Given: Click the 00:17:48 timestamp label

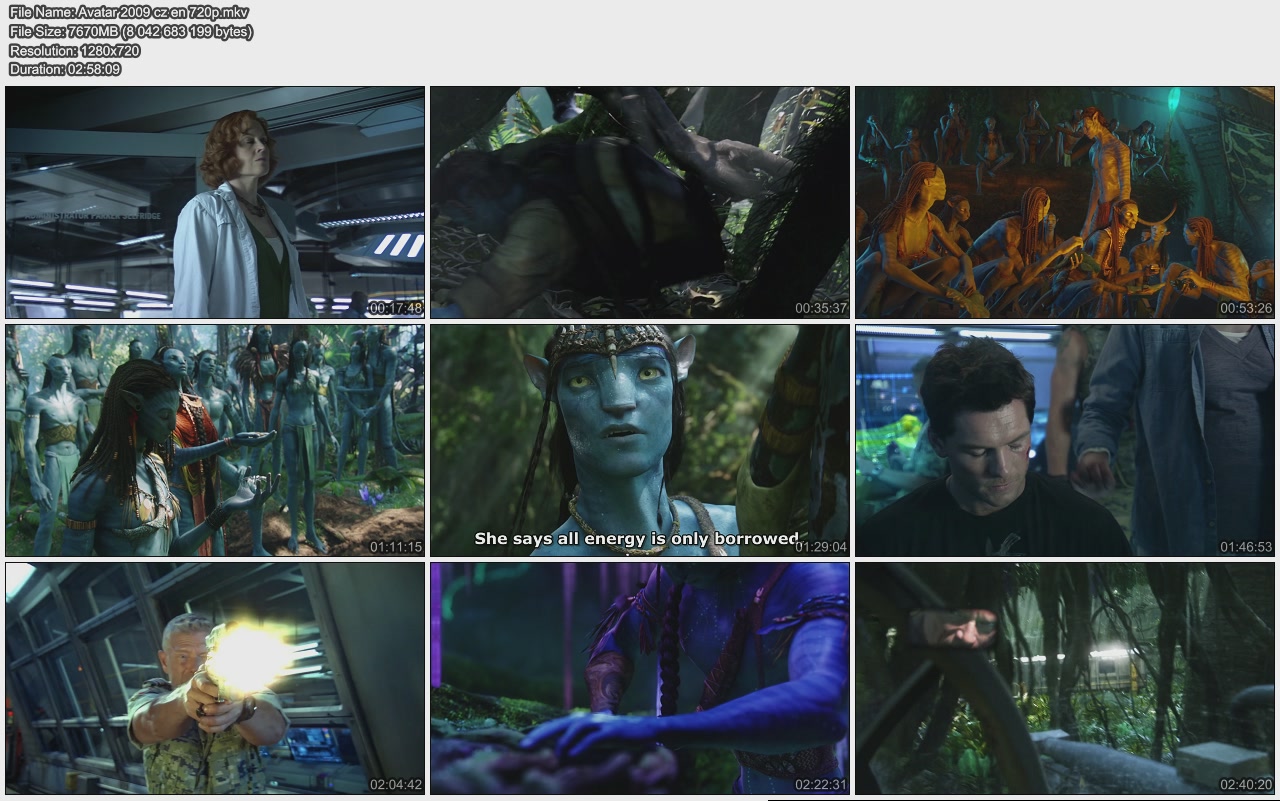Looking at the screenshot, I should [x=395, y=308].
